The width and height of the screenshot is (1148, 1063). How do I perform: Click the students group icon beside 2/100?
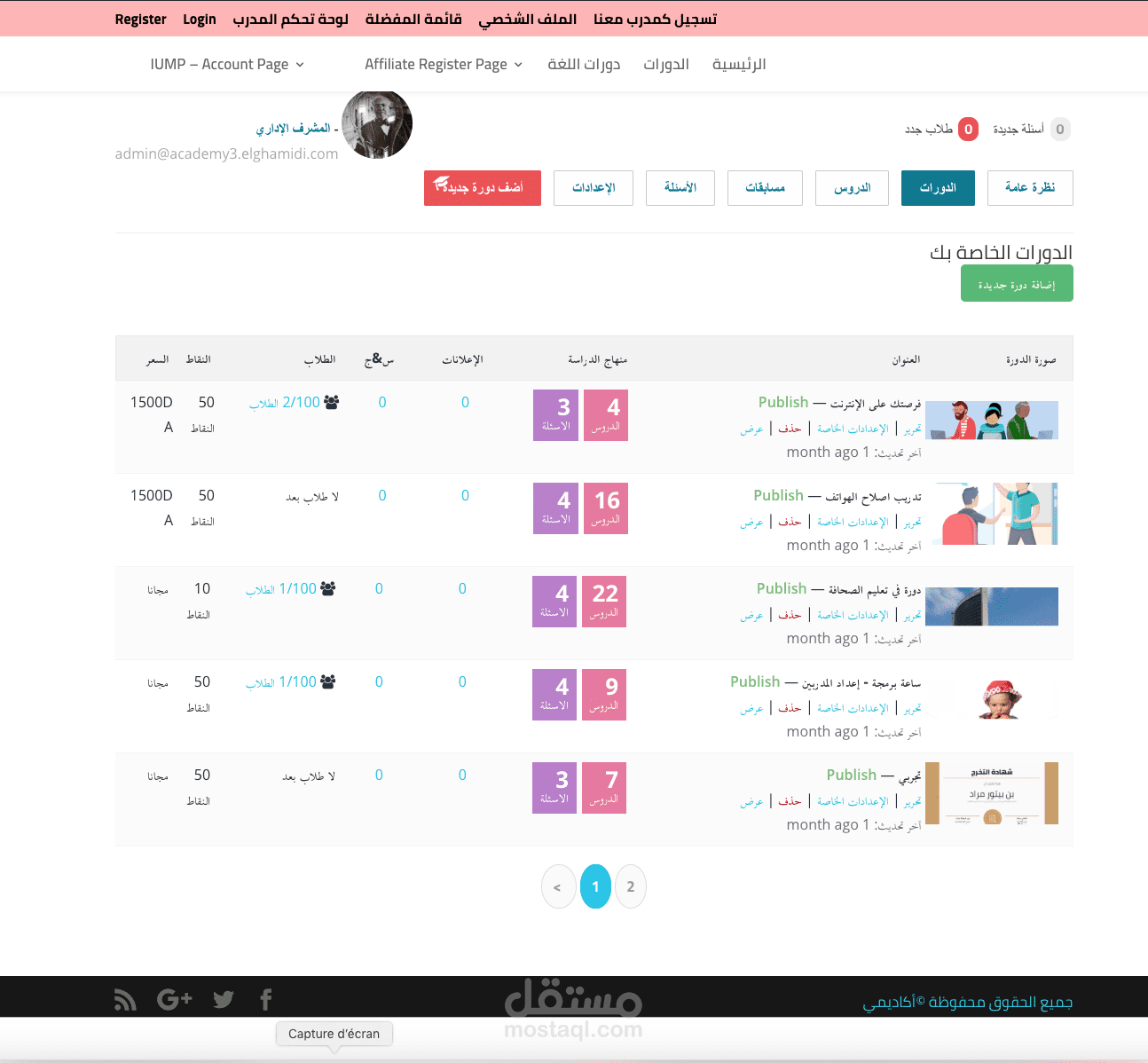point(332,402)
